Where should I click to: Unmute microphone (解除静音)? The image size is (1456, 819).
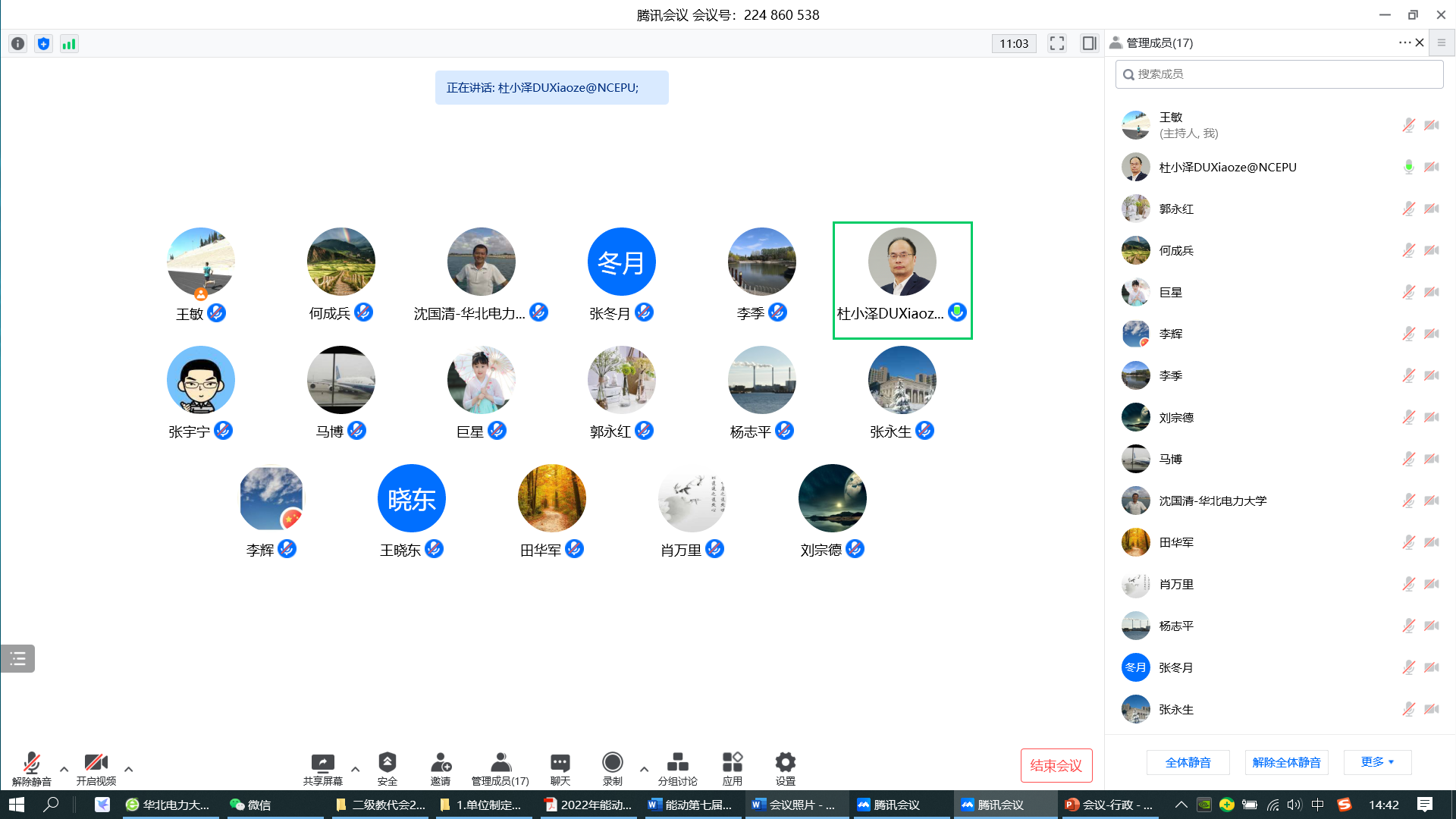(x=31, y=763)
